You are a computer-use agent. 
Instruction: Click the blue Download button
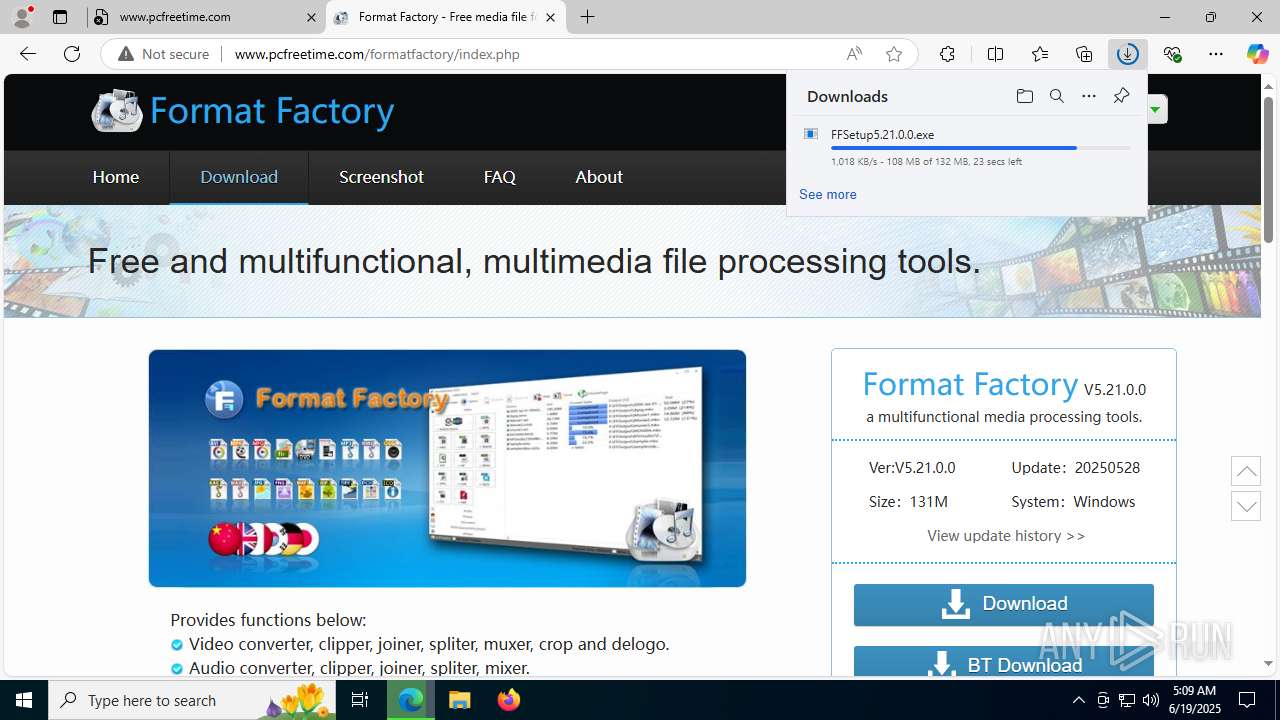click(1003, 604)
